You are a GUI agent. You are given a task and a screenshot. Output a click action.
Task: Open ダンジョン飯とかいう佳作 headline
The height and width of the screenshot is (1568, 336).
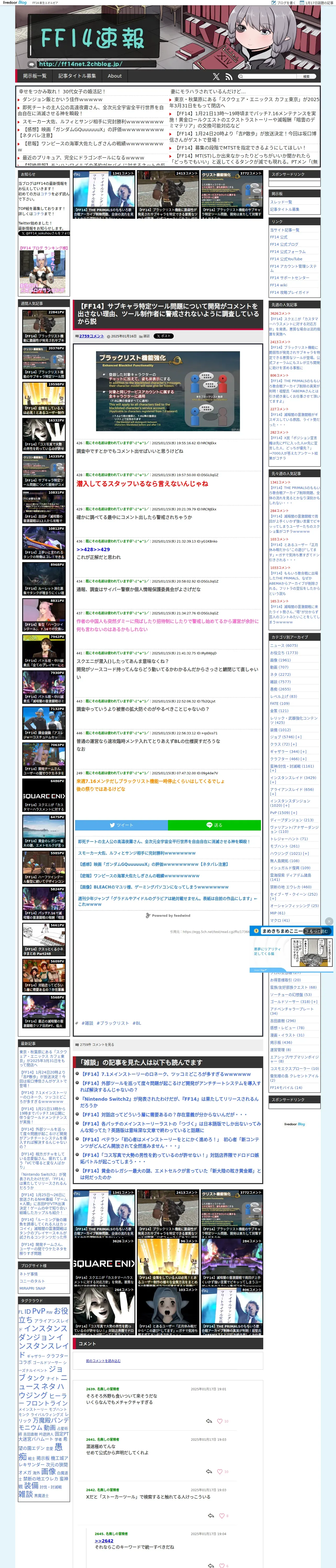(62, 99)
